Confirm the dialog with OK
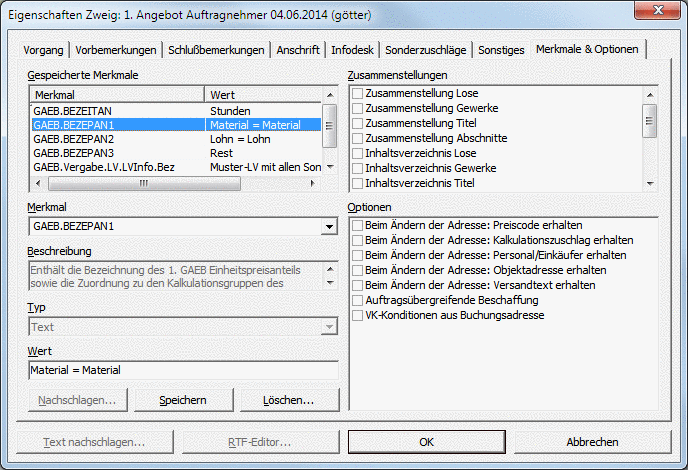This screenshot has height=470, width=688. point(426,442)
